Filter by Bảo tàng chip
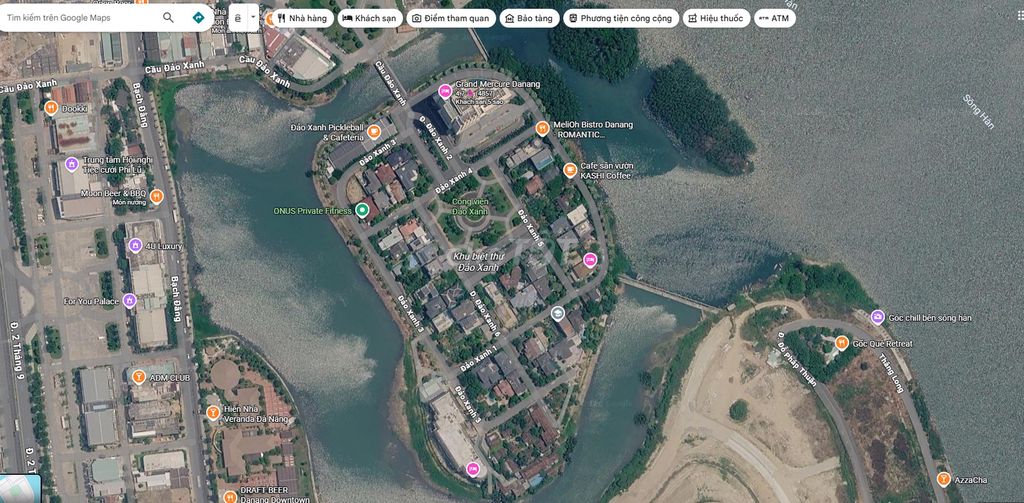Screen dimensions: 1024x503 click(530, 18)
